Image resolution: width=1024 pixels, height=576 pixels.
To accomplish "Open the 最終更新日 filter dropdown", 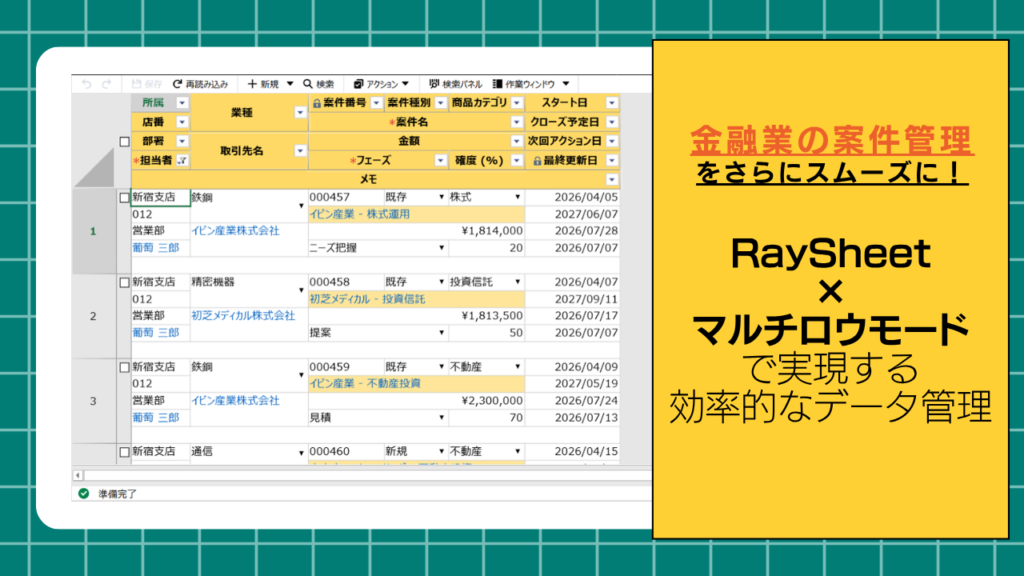I will click(612, 161).
